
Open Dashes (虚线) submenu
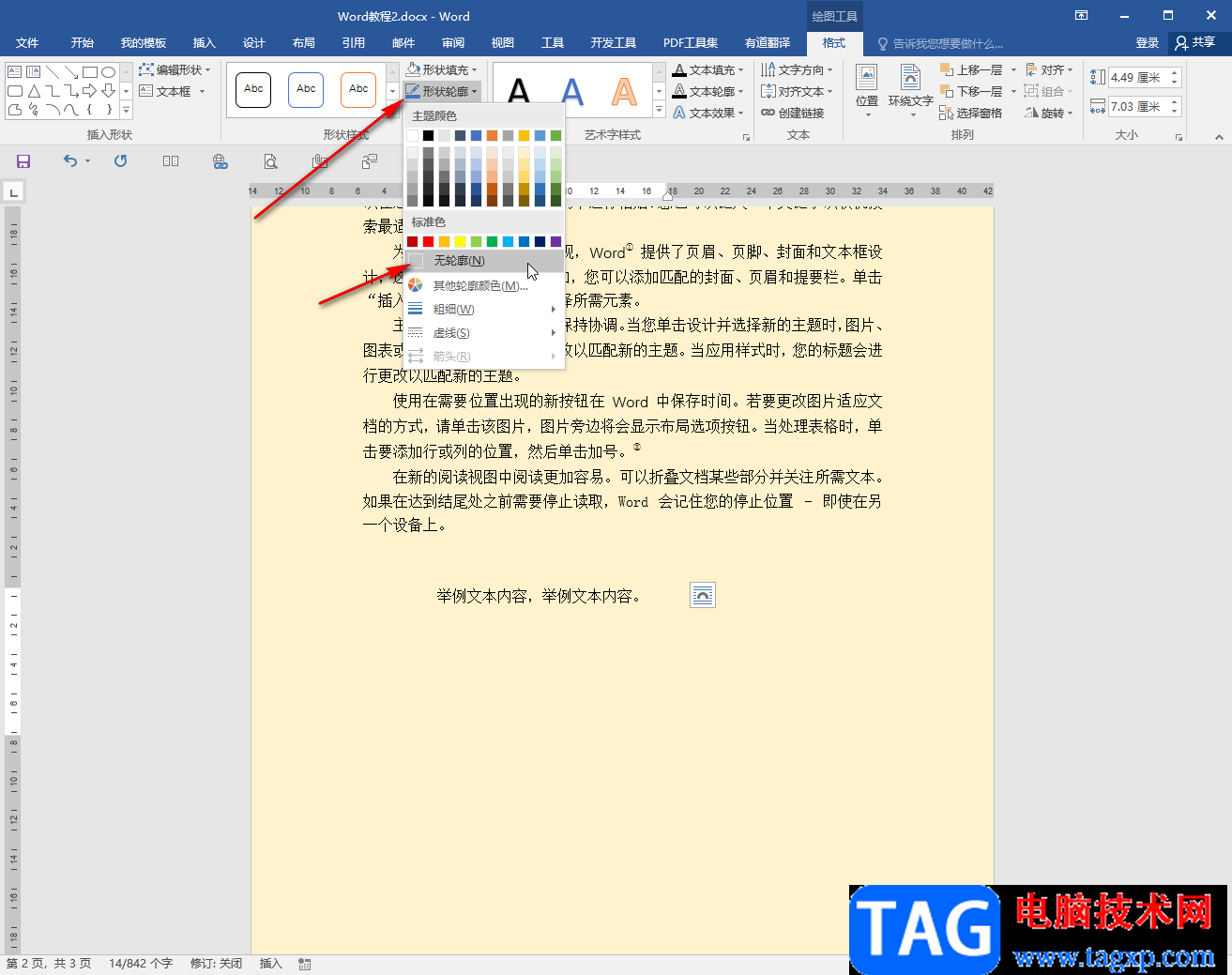[484, 332]
